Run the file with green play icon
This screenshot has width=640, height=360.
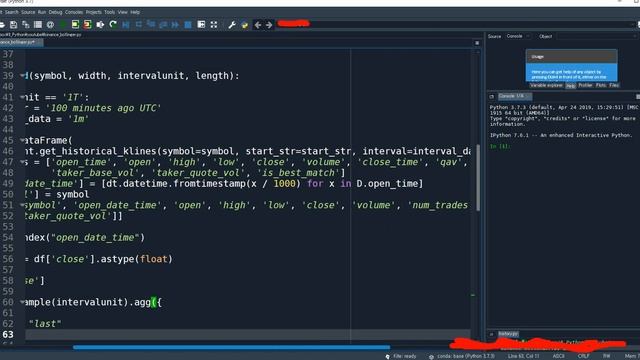click(x=63, y=25)
